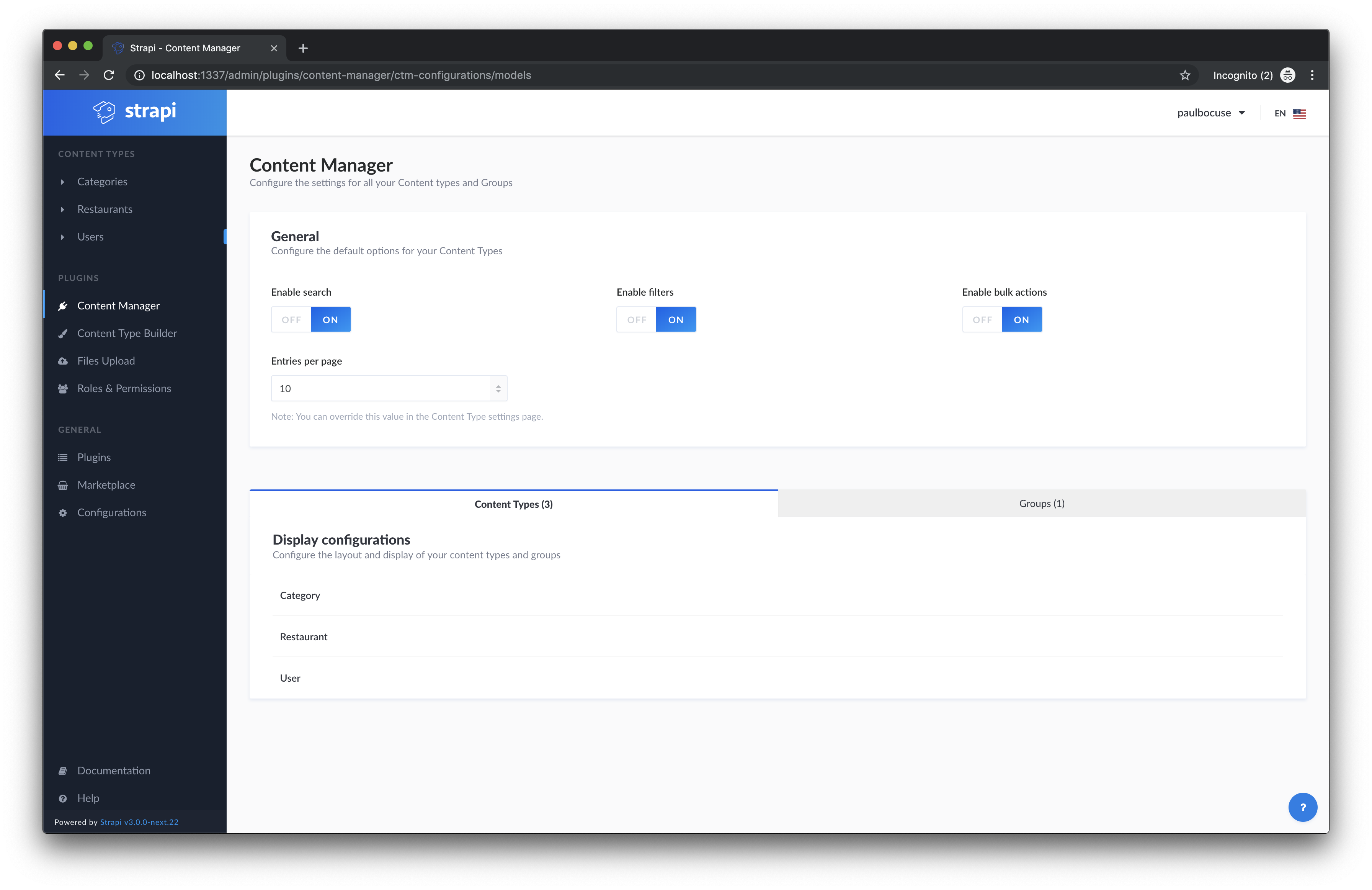1372x890 pixels.
Task: Click the Documentation book icon
Action: (63, 771)
